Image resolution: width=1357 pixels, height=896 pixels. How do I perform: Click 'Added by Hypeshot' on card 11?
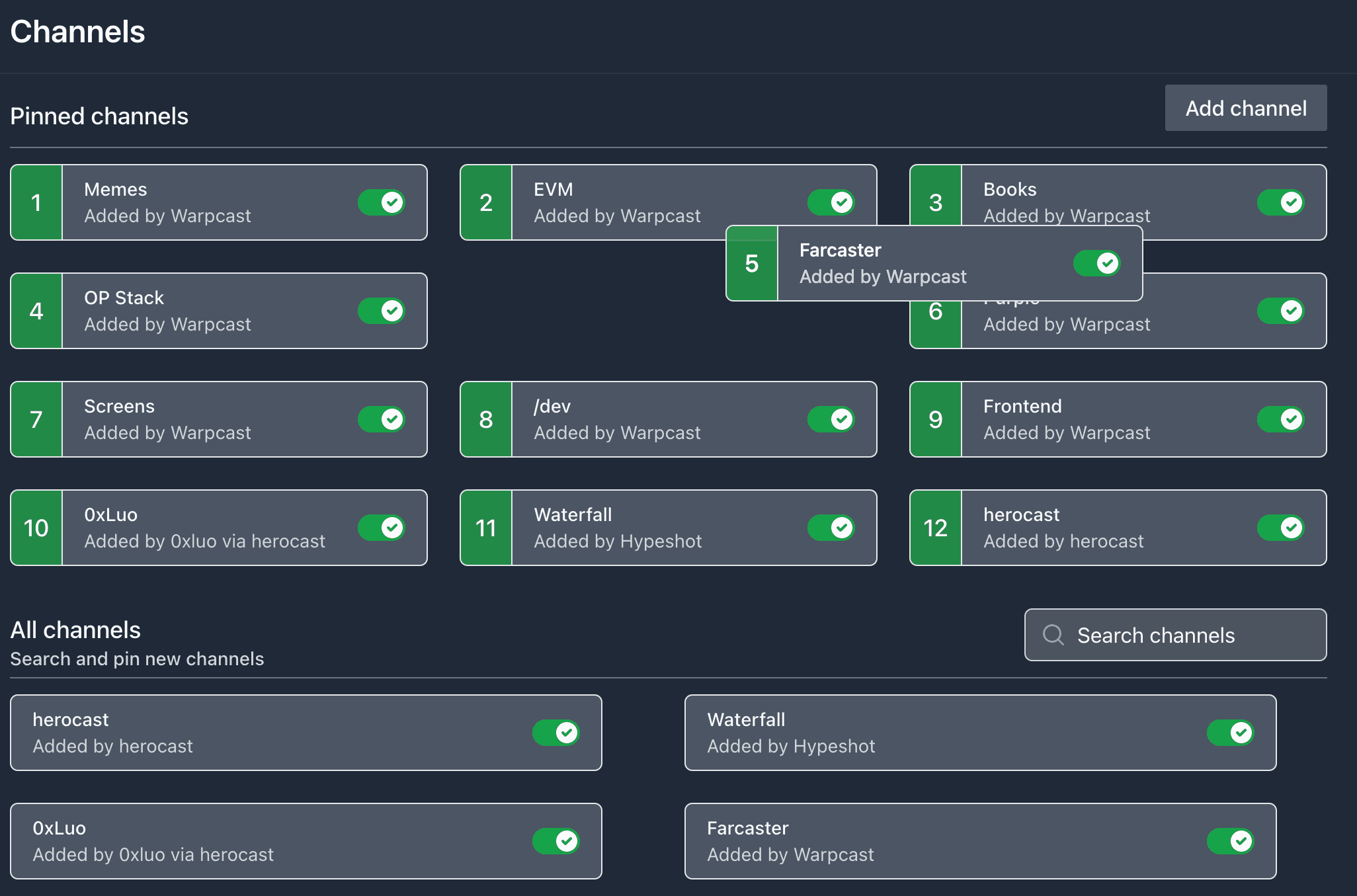click(x=618, y=541)
